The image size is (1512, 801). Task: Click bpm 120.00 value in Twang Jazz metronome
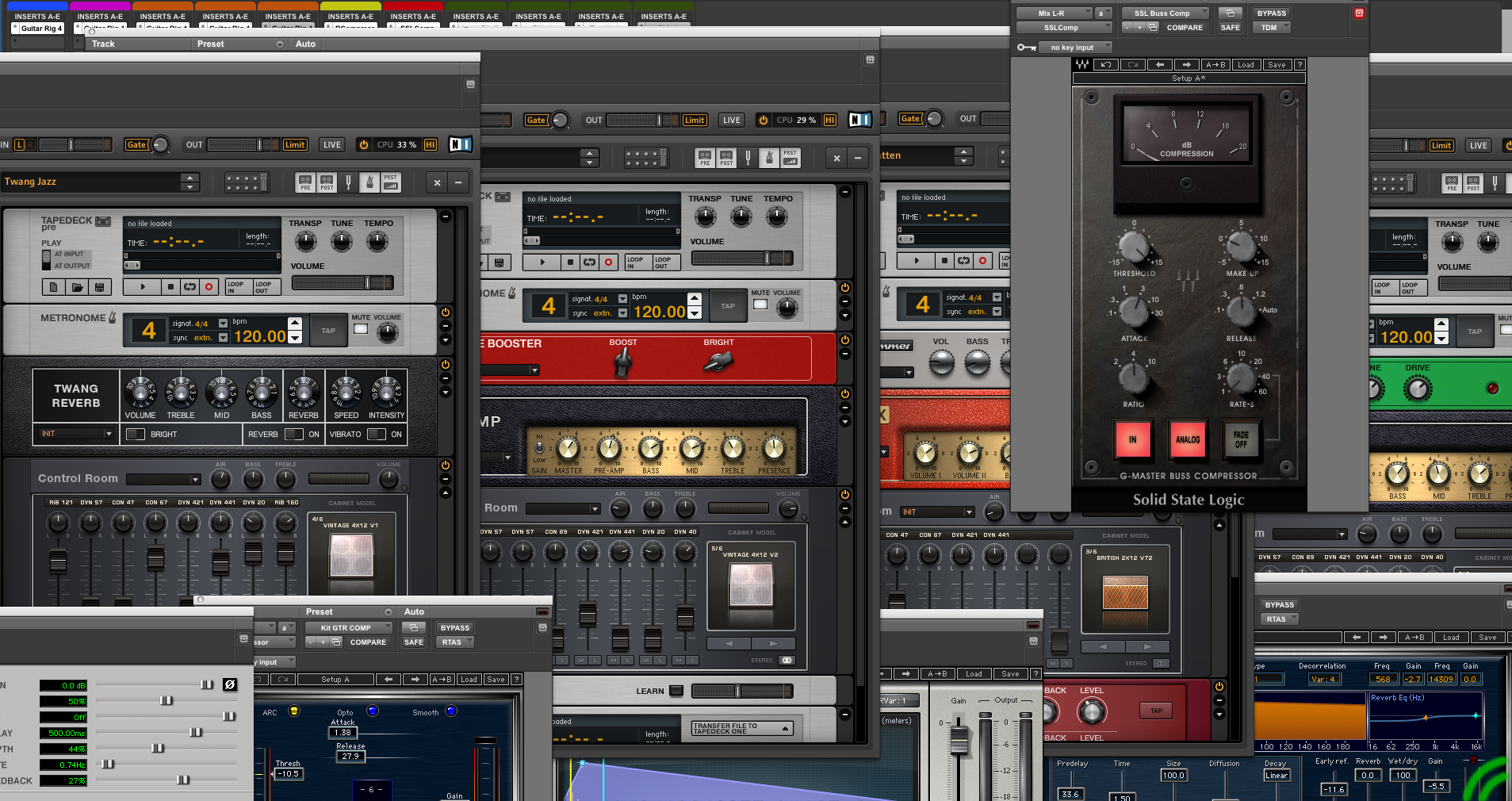(x=259, y=336)
